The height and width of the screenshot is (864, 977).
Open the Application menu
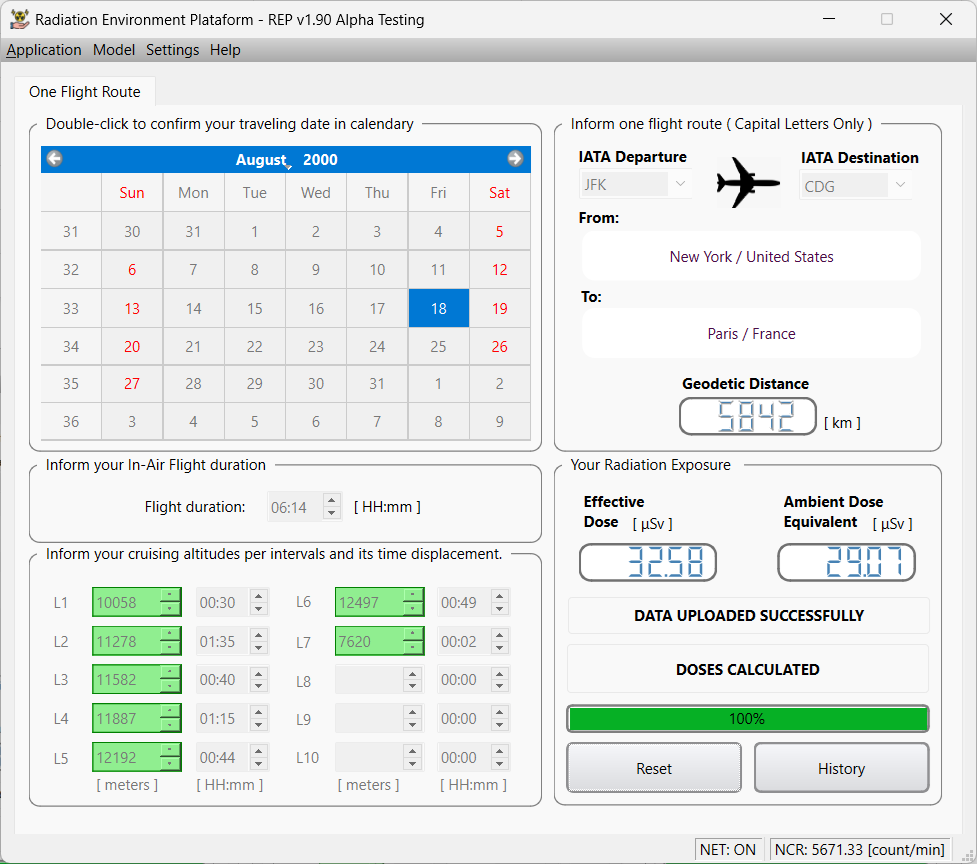44,50
